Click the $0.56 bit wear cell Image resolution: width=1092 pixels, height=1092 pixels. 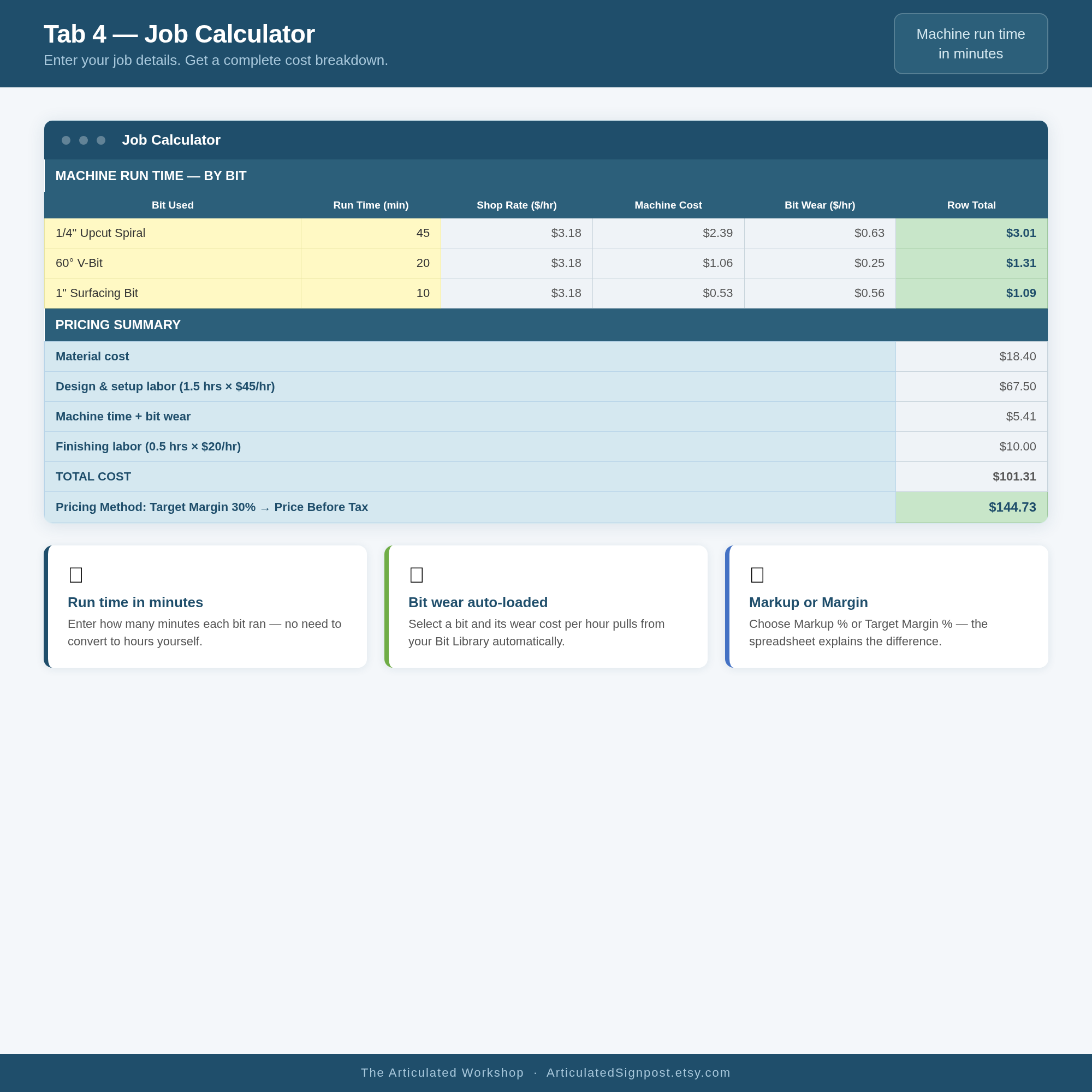pyautogui.click(x=820, y=293)
